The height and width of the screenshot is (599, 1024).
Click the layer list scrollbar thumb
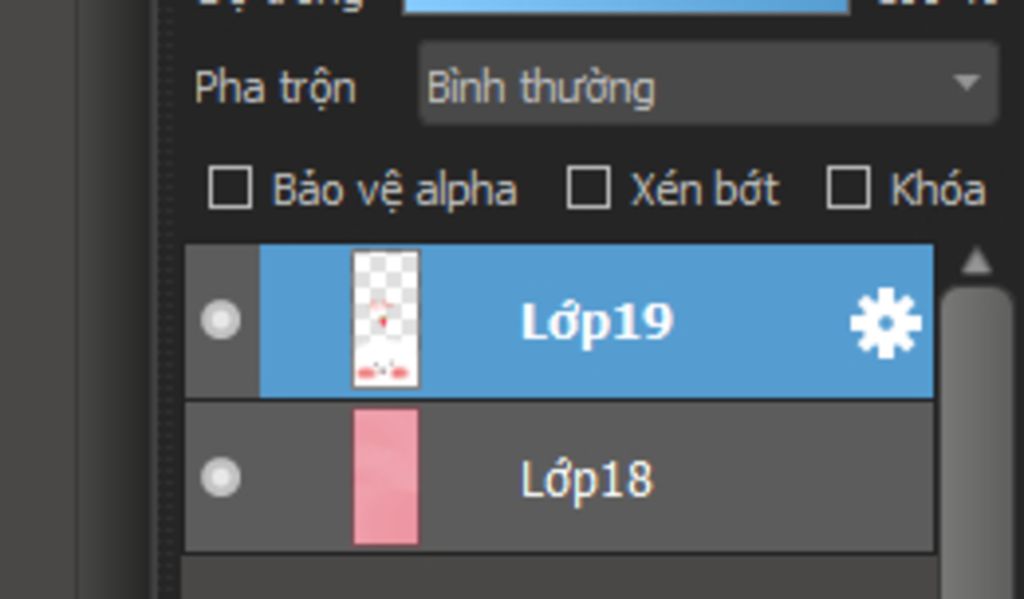click(976, 443)
